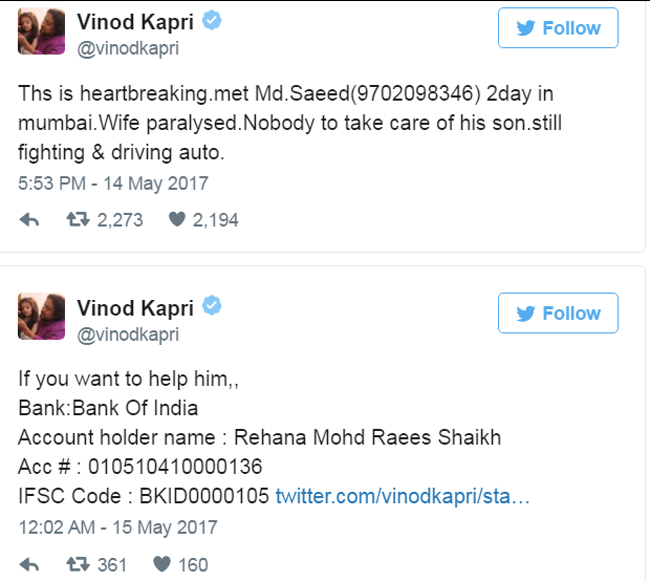Reply to the heartbreaking Md.Saeed tweet
This screenshot has width=650, height=582.
(x=29, y=220)
